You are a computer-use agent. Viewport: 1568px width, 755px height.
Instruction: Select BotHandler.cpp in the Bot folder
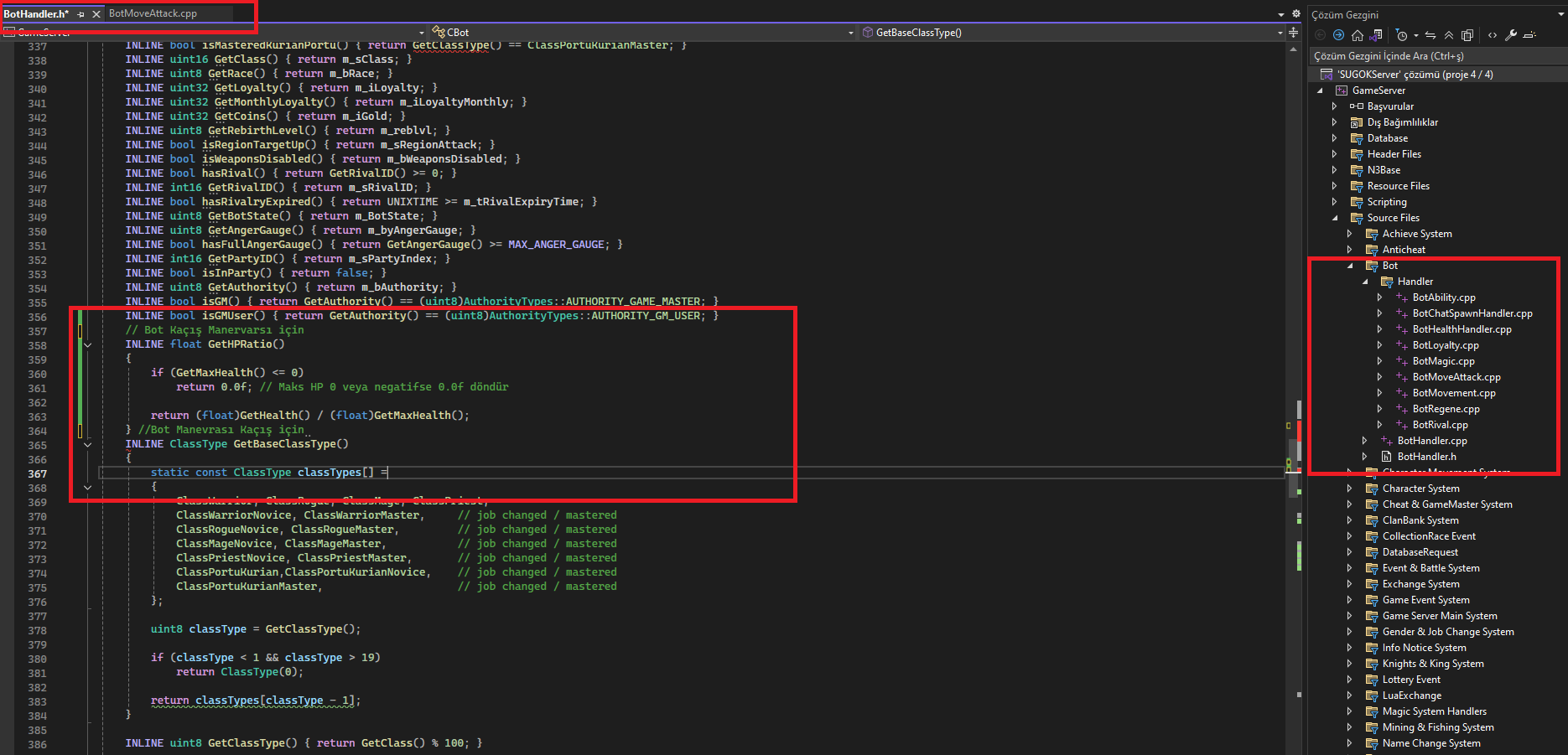[x=1432, y=441]
